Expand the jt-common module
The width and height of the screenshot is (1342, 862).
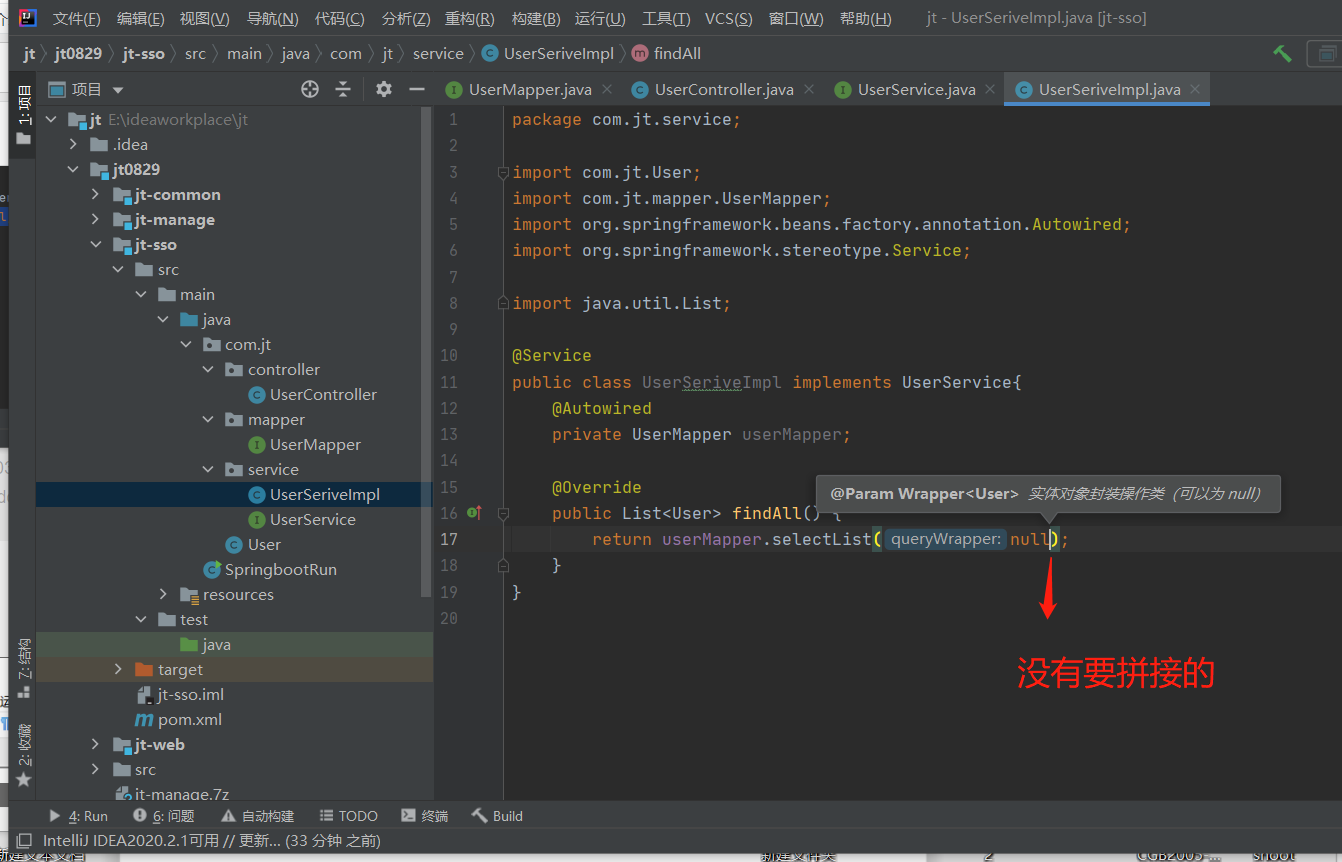tap(95, 195)
